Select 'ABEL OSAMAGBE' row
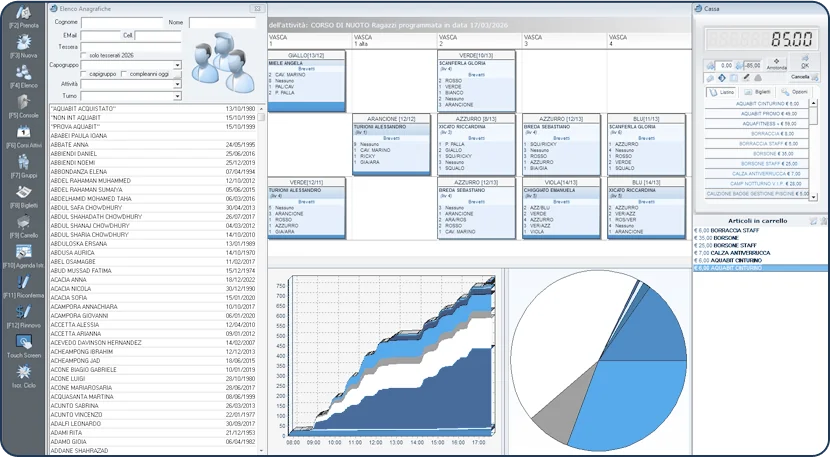830x457 pixels. pos(154,262)
